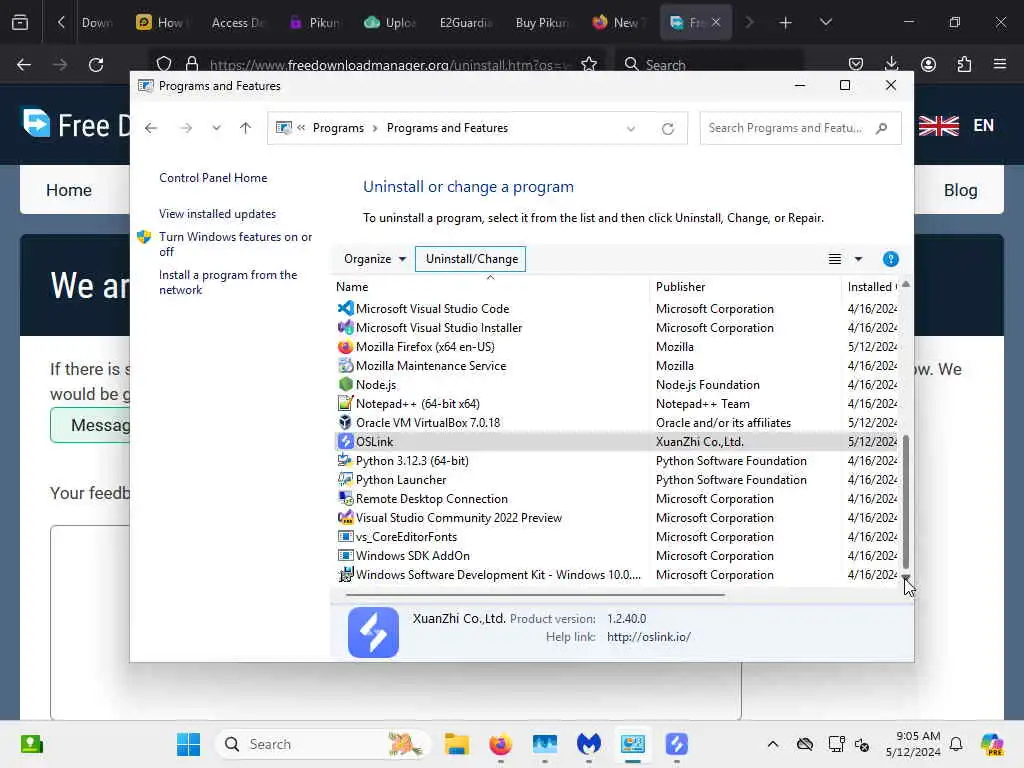This screenshot has width=1024, height=768.
Task: Click the Home menu on the website
Action: click(69, 190)
